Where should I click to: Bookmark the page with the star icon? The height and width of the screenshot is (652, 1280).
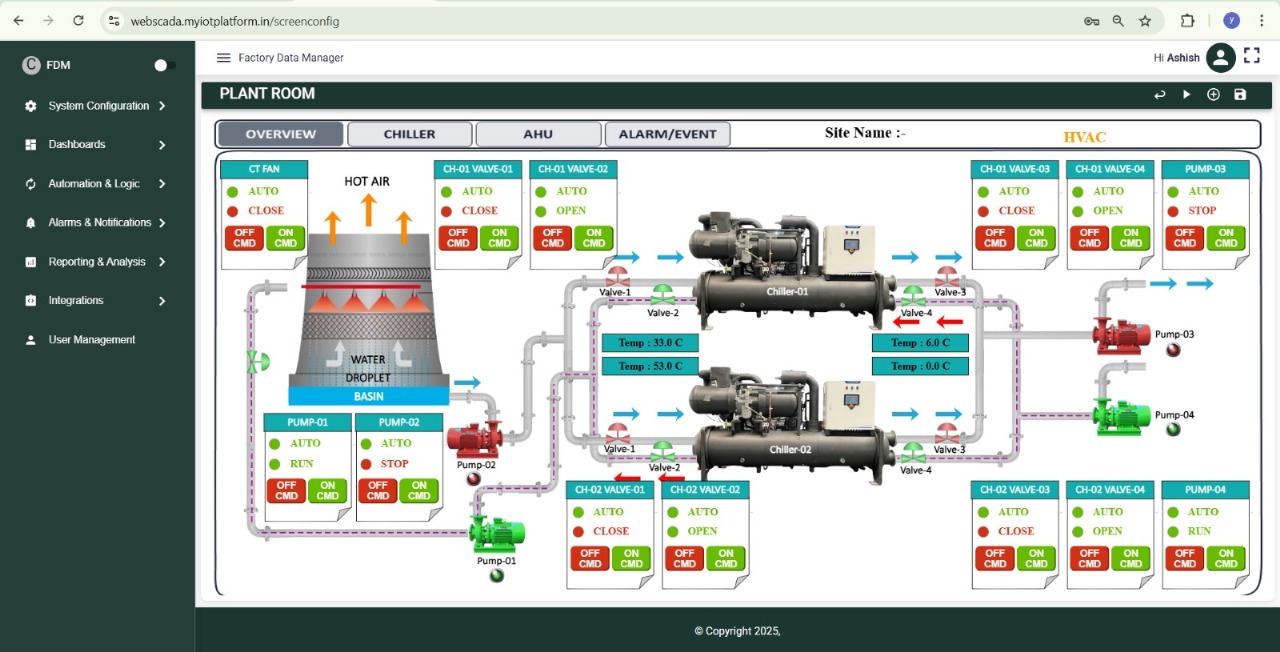1145,20
